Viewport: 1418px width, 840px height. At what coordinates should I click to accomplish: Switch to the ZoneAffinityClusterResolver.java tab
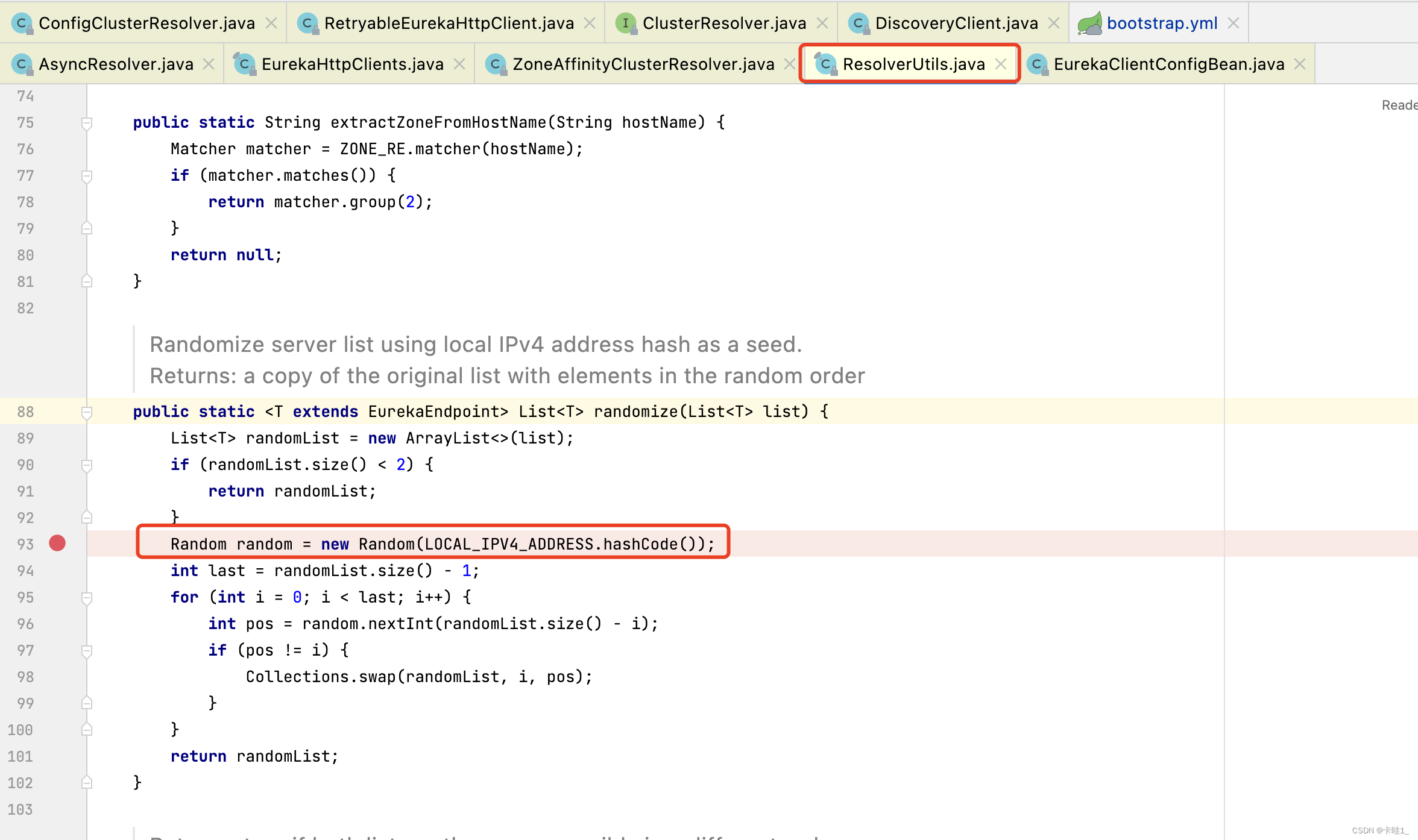click(643, 64)
